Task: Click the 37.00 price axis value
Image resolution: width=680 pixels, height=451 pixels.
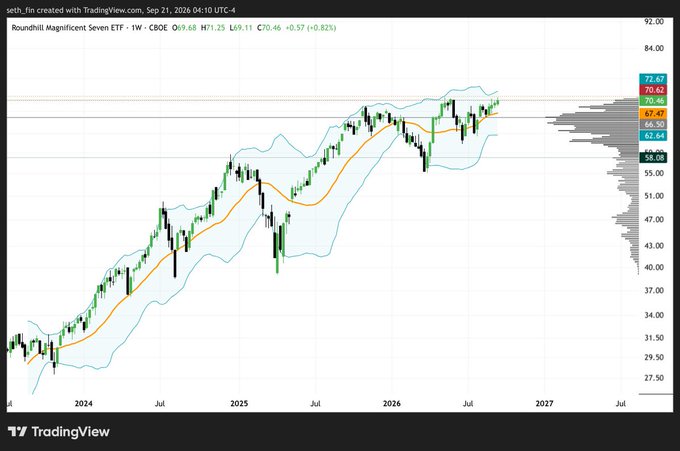Action: pos(654,290)
